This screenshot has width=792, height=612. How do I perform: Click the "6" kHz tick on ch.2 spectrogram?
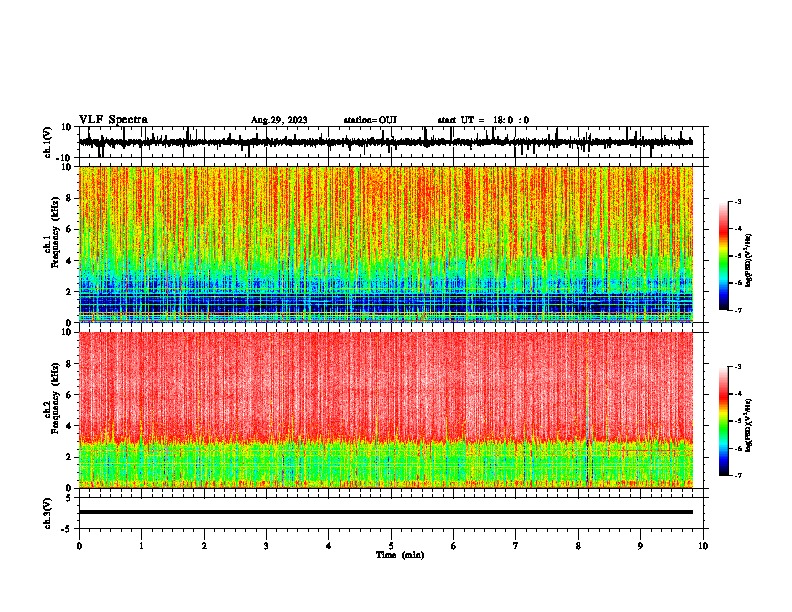point(70,395)
